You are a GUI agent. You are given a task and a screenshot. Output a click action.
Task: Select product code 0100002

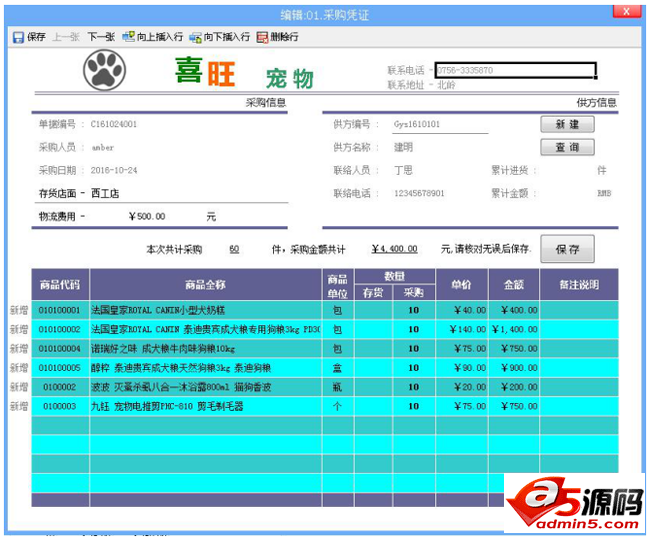tap(59, 387)
